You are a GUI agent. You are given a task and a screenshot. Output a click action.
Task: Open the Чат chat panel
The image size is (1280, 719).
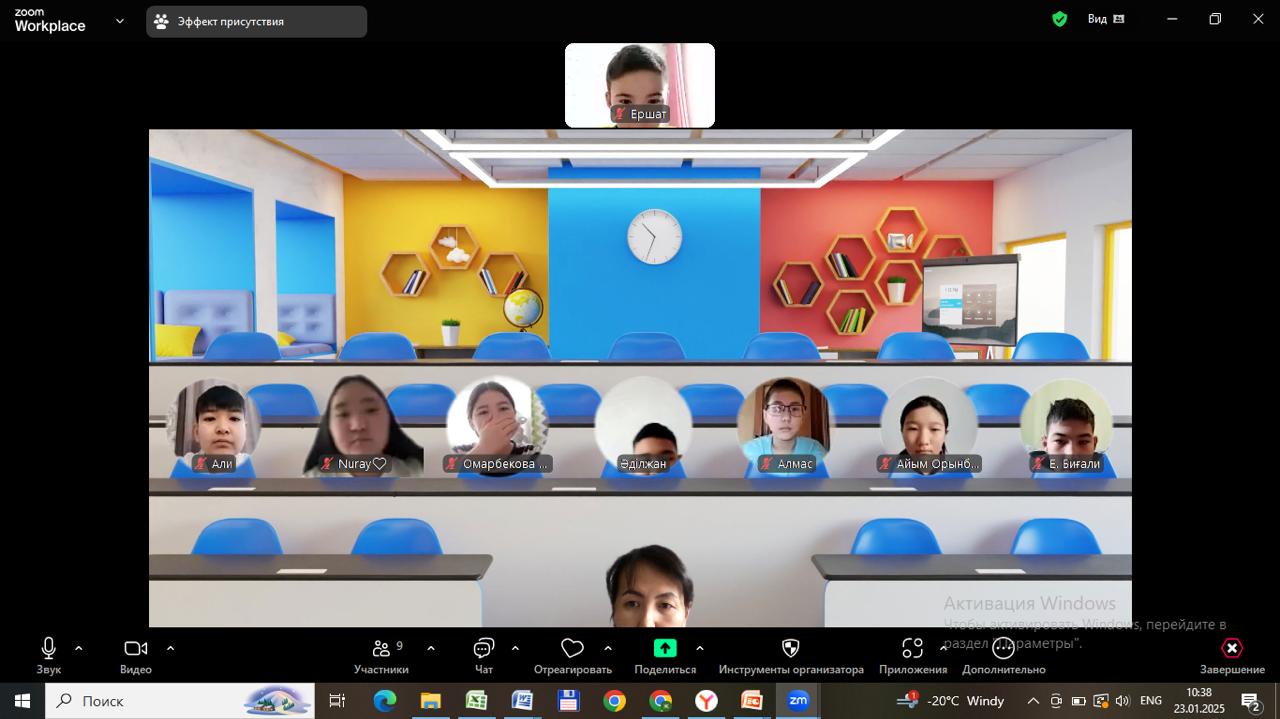484,649
